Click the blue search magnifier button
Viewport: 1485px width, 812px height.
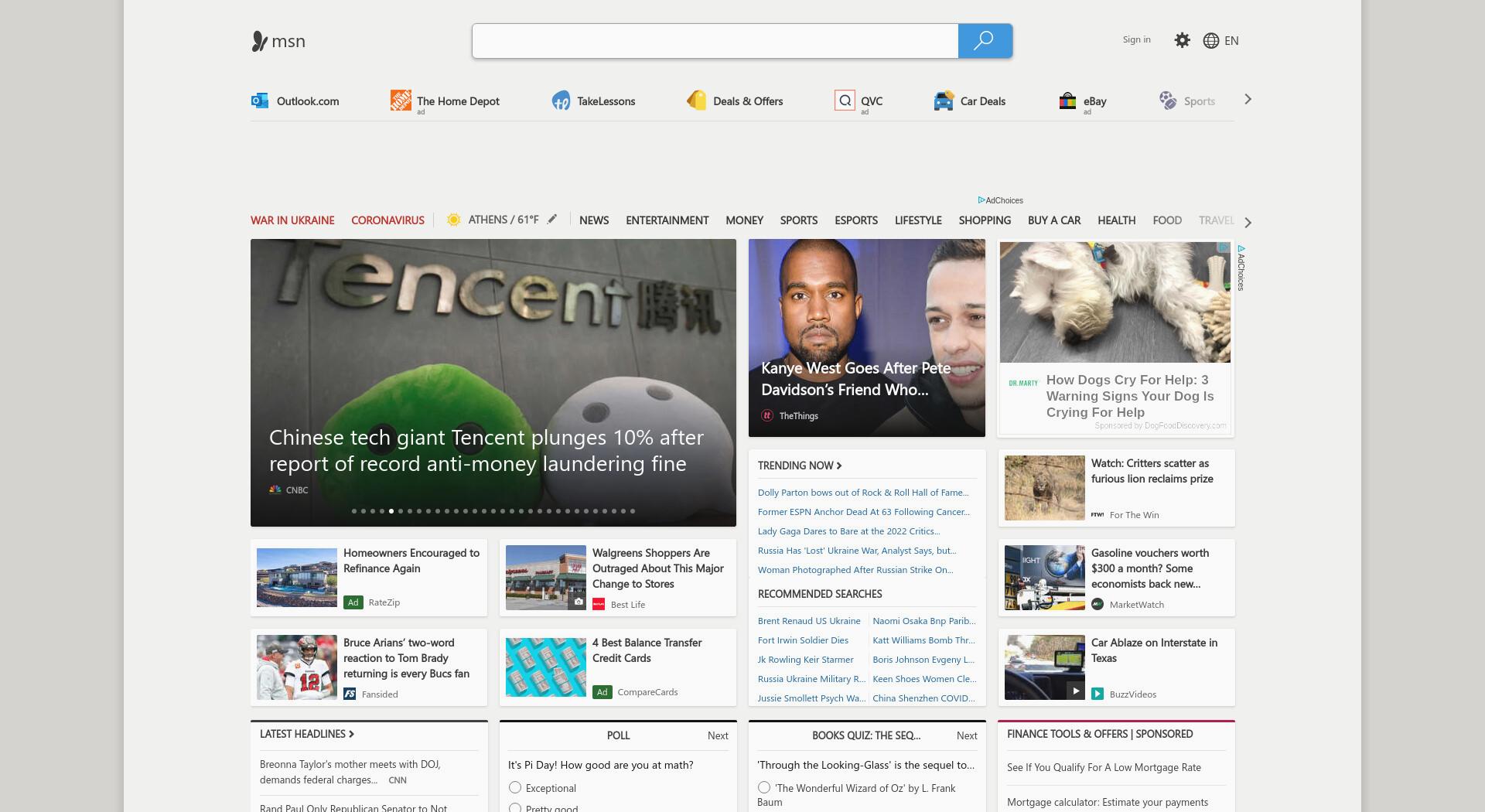coord(985,41)
